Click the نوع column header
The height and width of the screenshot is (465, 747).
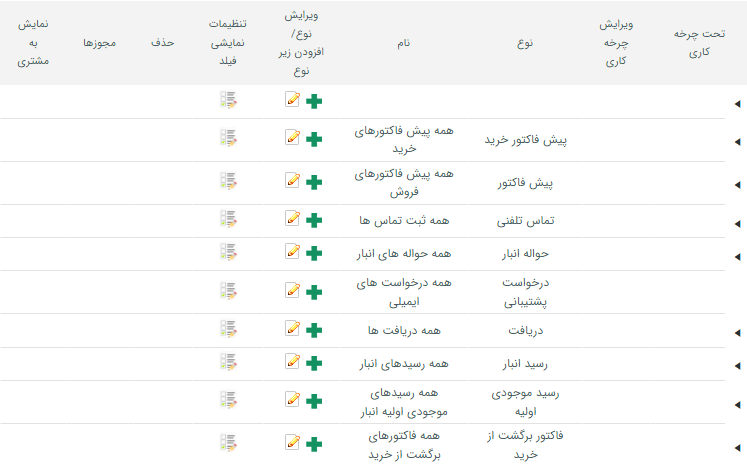point(526,43)
